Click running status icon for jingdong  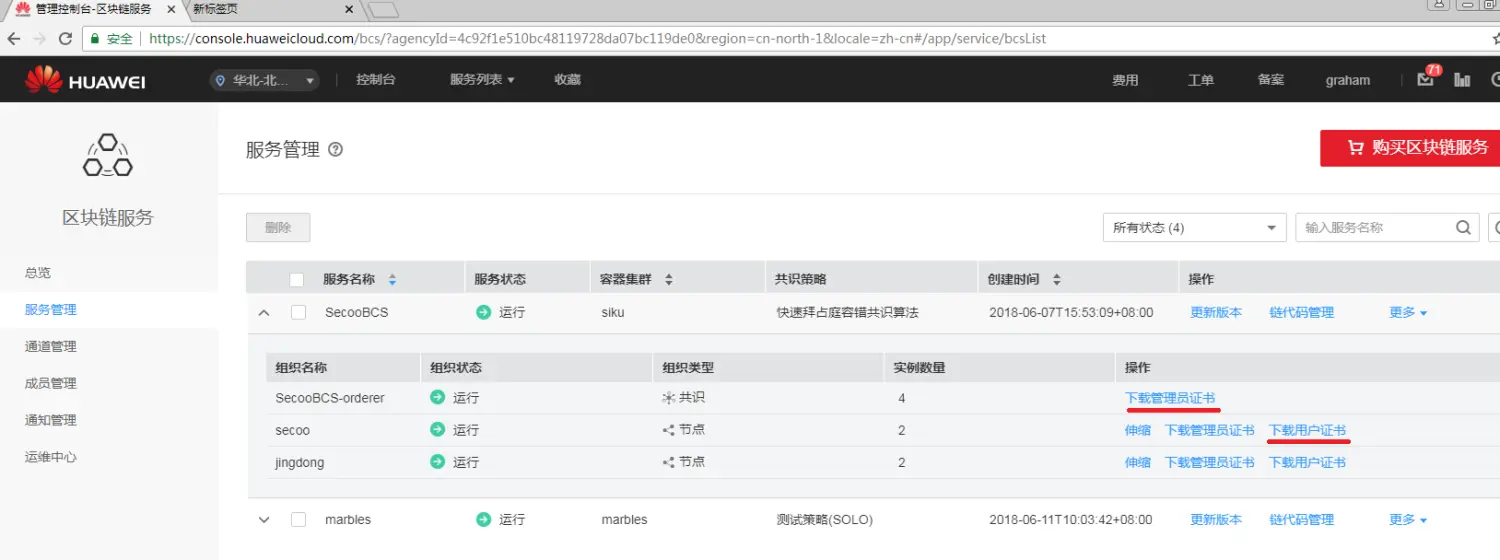(x=437, y=462)
